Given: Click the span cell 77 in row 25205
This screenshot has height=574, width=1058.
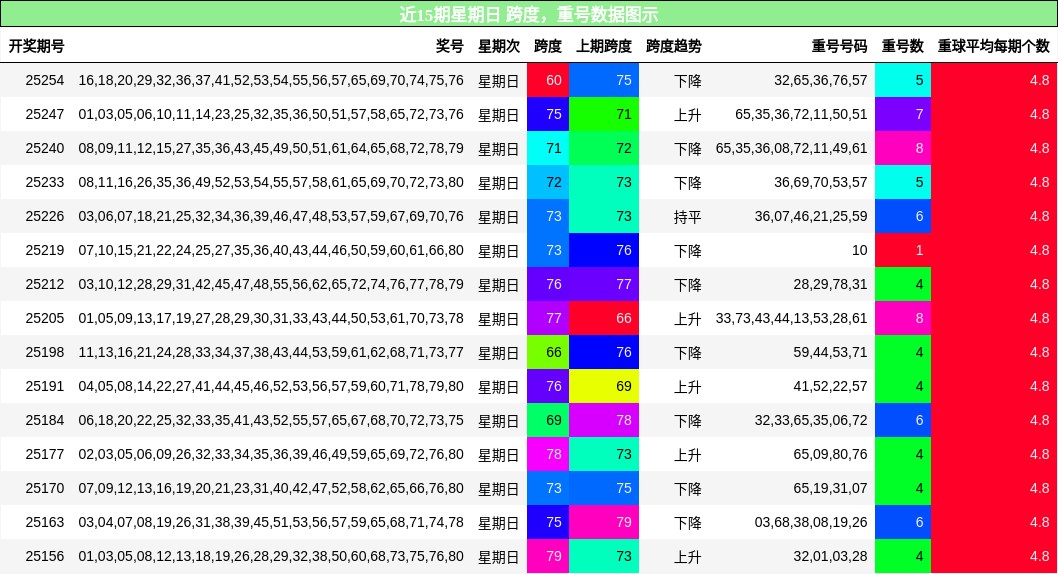Looking at the screenshot, I should click(548, 318).
